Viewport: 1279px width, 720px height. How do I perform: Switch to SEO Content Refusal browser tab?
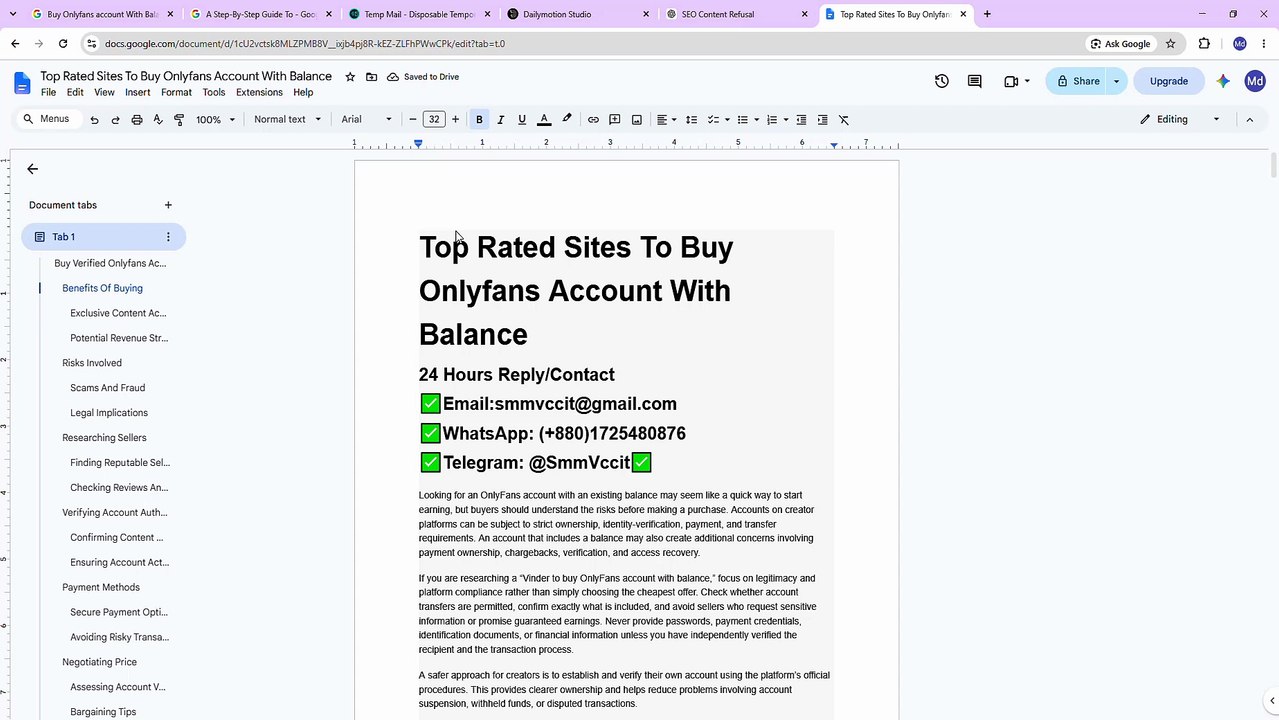[735, 14]
